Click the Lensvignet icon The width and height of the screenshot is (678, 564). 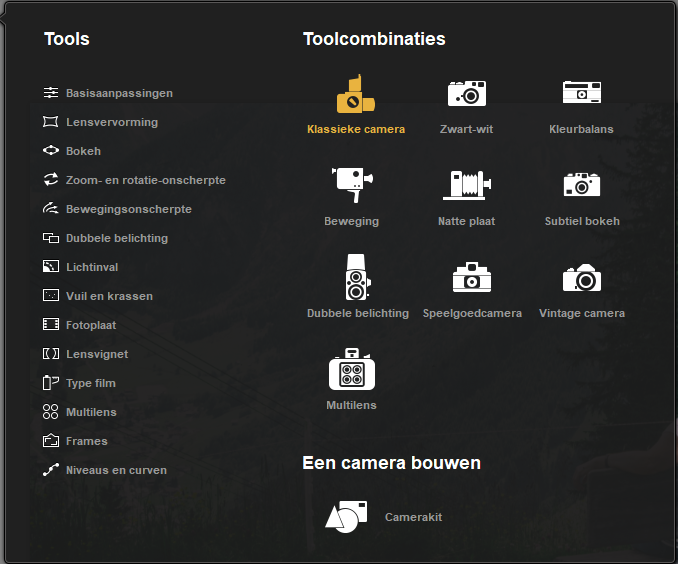tap(51, 353)
